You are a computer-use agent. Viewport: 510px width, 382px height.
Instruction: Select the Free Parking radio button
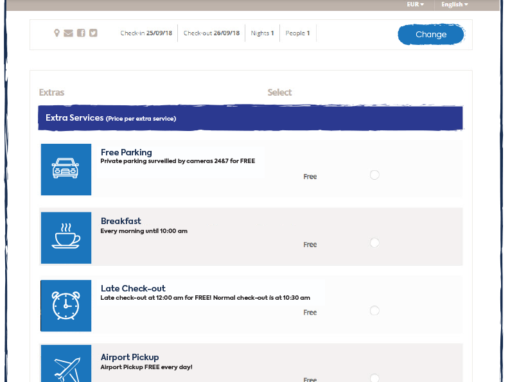tap(375, 175)
